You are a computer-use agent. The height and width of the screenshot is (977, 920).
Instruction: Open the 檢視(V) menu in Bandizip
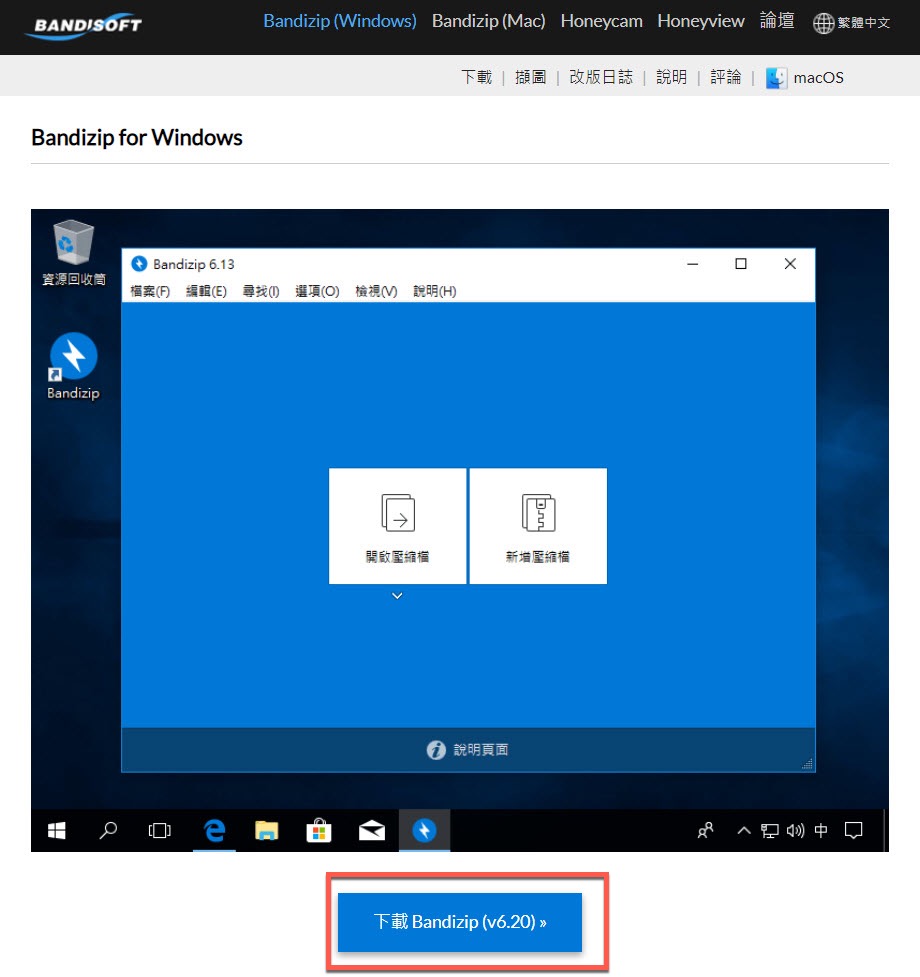[x=376, y=292]
